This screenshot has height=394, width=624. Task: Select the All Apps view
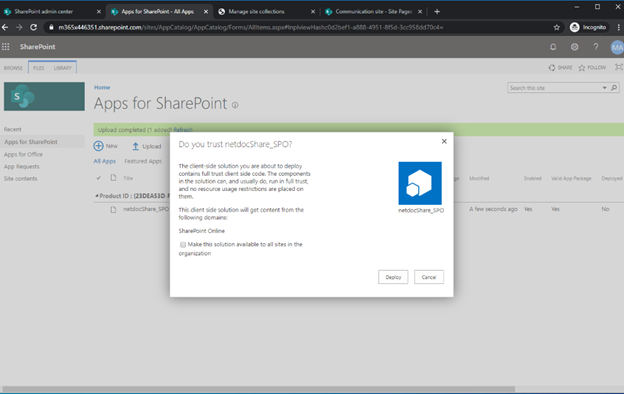point(105,161)
